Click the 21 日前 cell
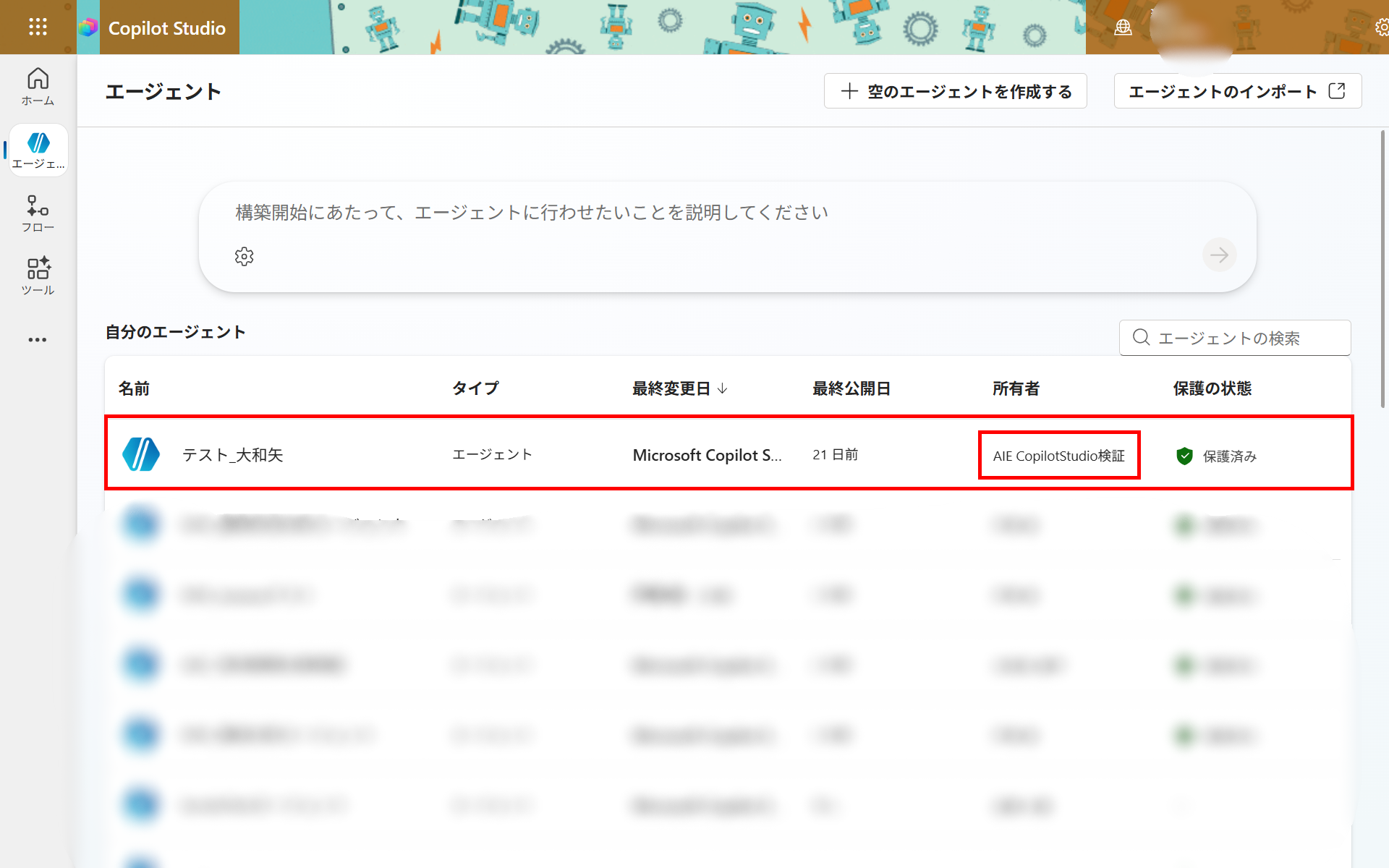 [835, 454]
